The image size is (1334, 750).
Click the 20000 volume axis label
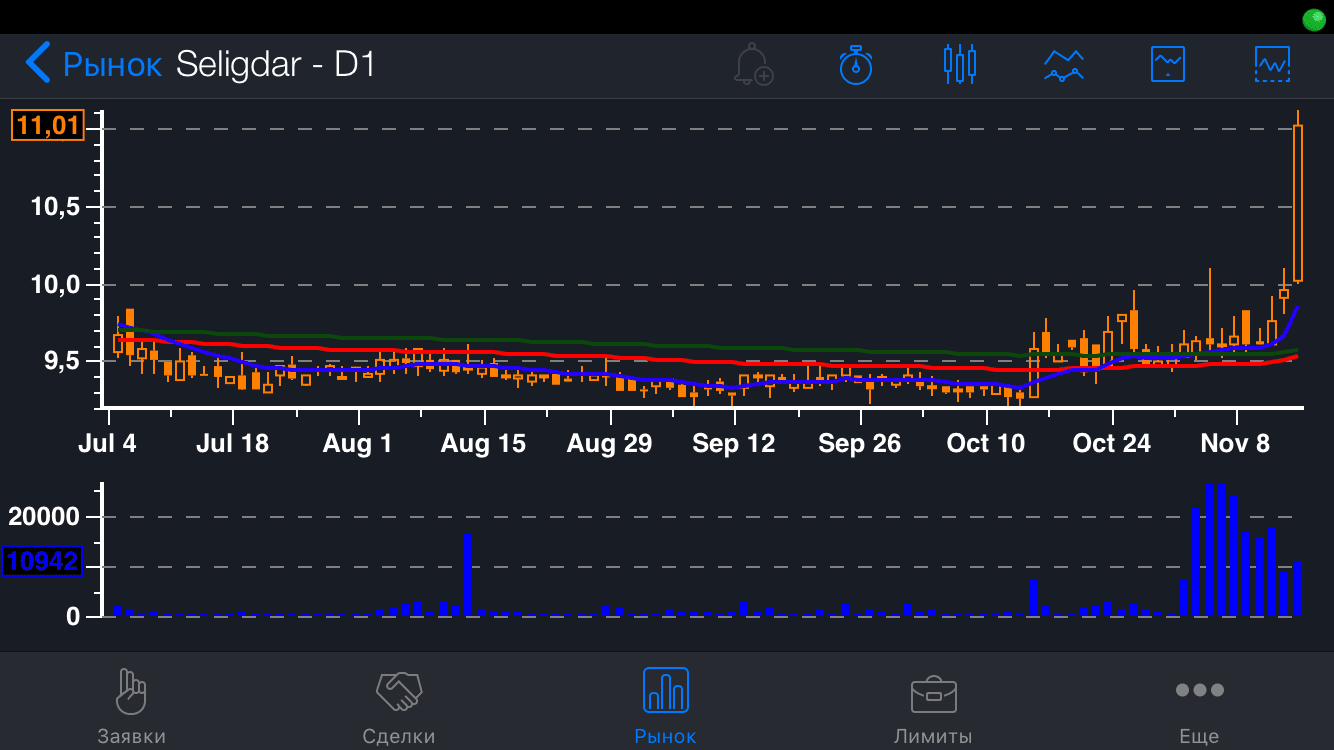(x=43, y=517)
